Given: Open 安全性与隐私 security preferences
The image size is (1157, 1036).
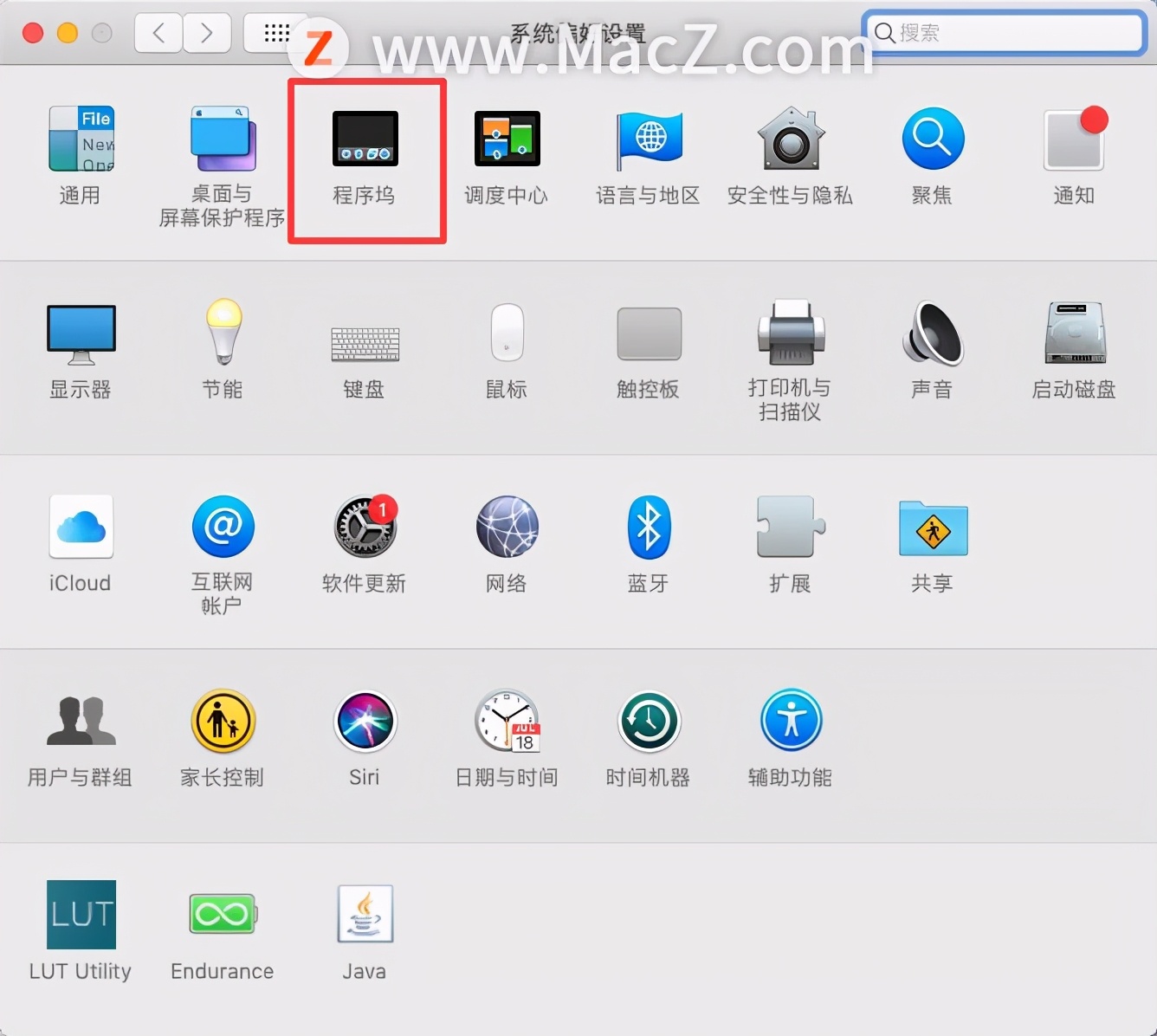Looking at the screenshot, I should click(x=790, y=156).
